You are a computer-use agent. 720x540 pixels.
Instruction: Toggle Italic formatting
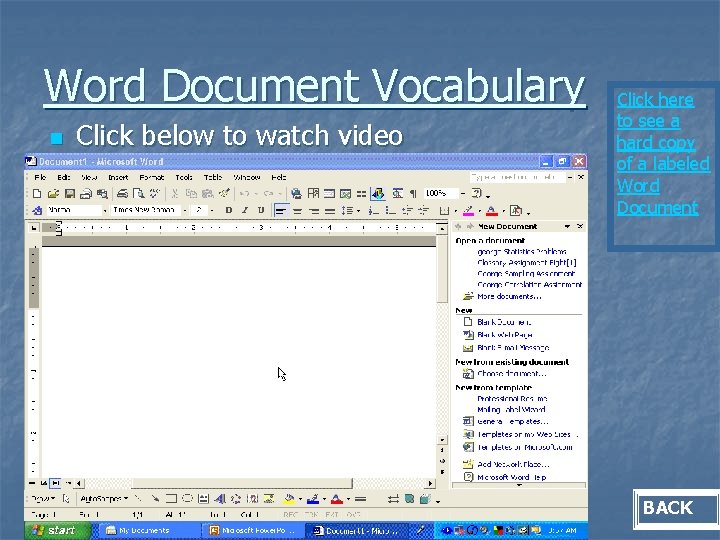[x=245, y=210]
